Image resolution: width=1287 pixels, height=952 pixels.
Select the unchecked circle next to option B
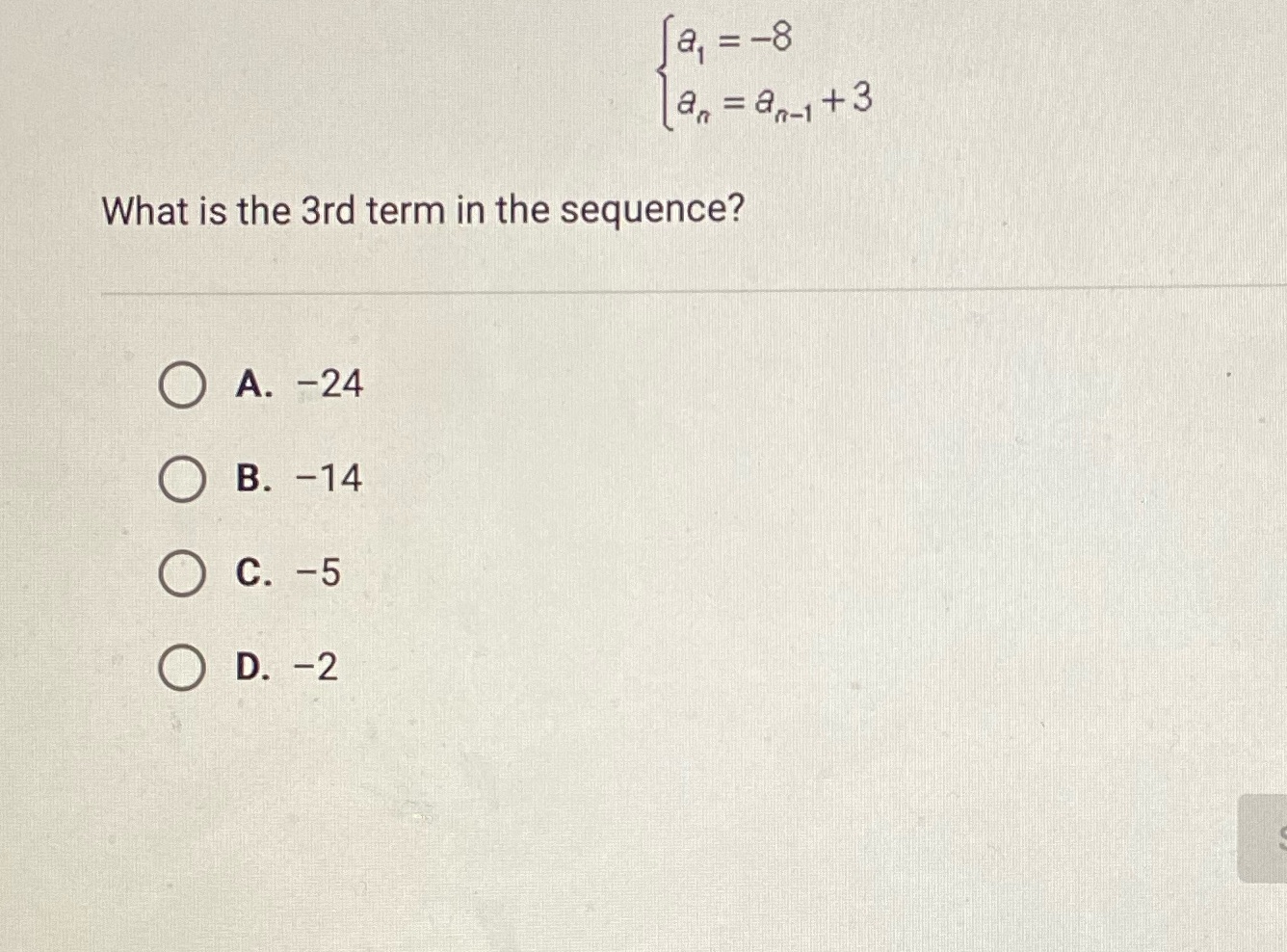[x=181, y=478]
